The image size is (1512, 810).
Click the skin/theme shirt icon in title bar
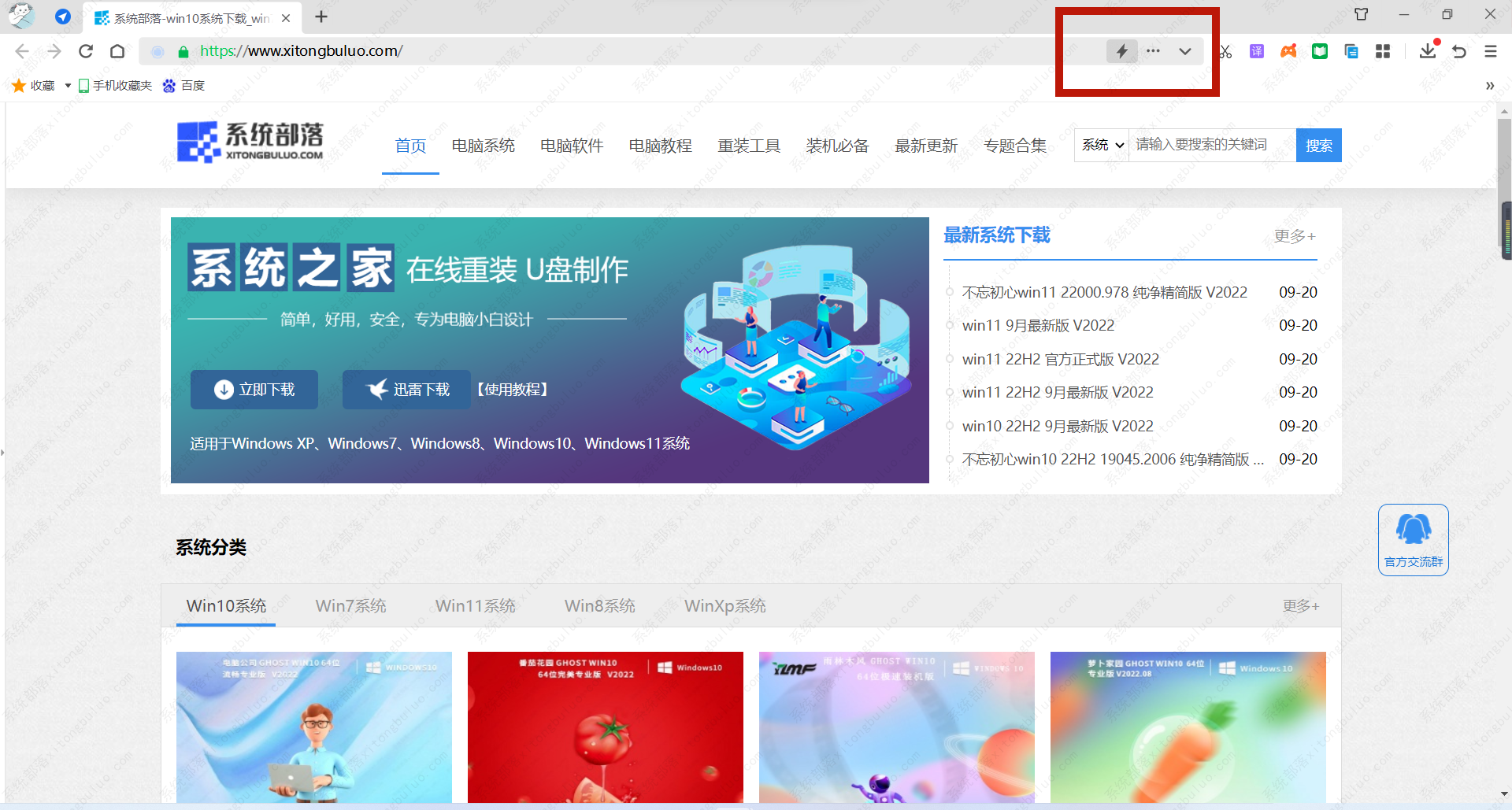point(1362,14)
